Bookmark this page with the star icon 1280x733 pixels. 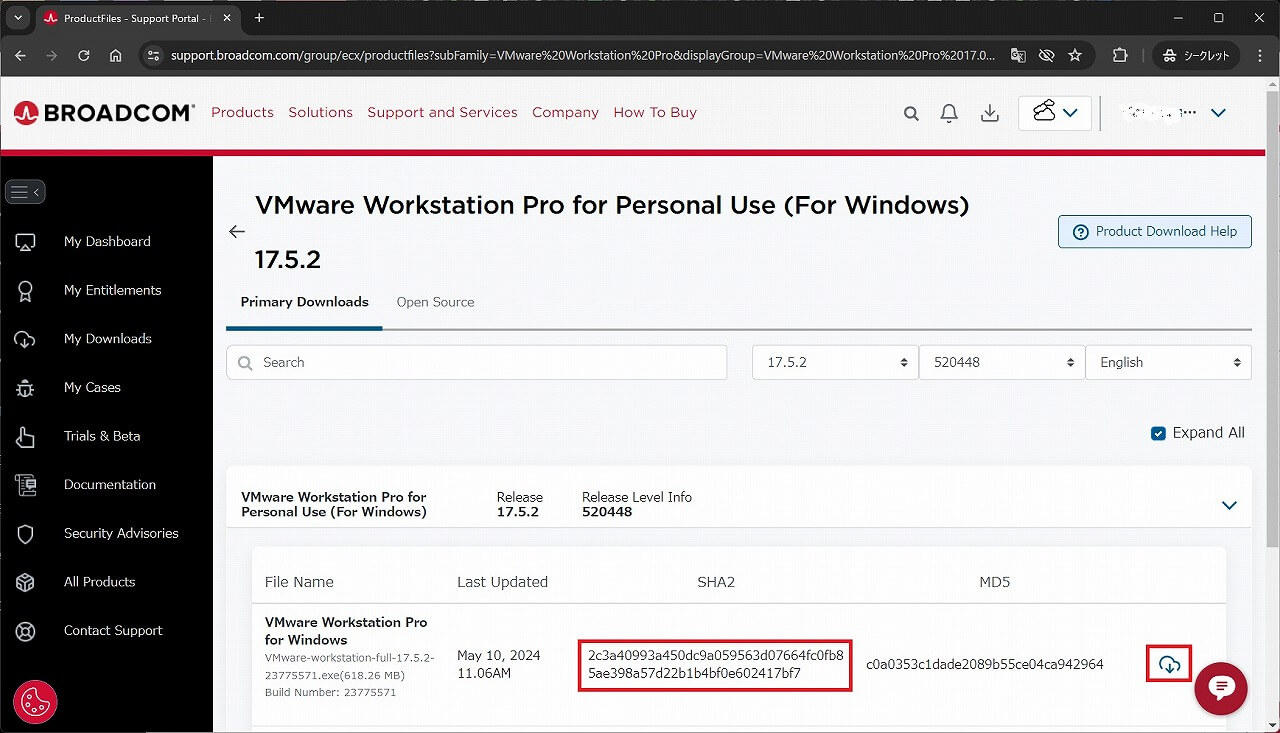[1075, 56]
